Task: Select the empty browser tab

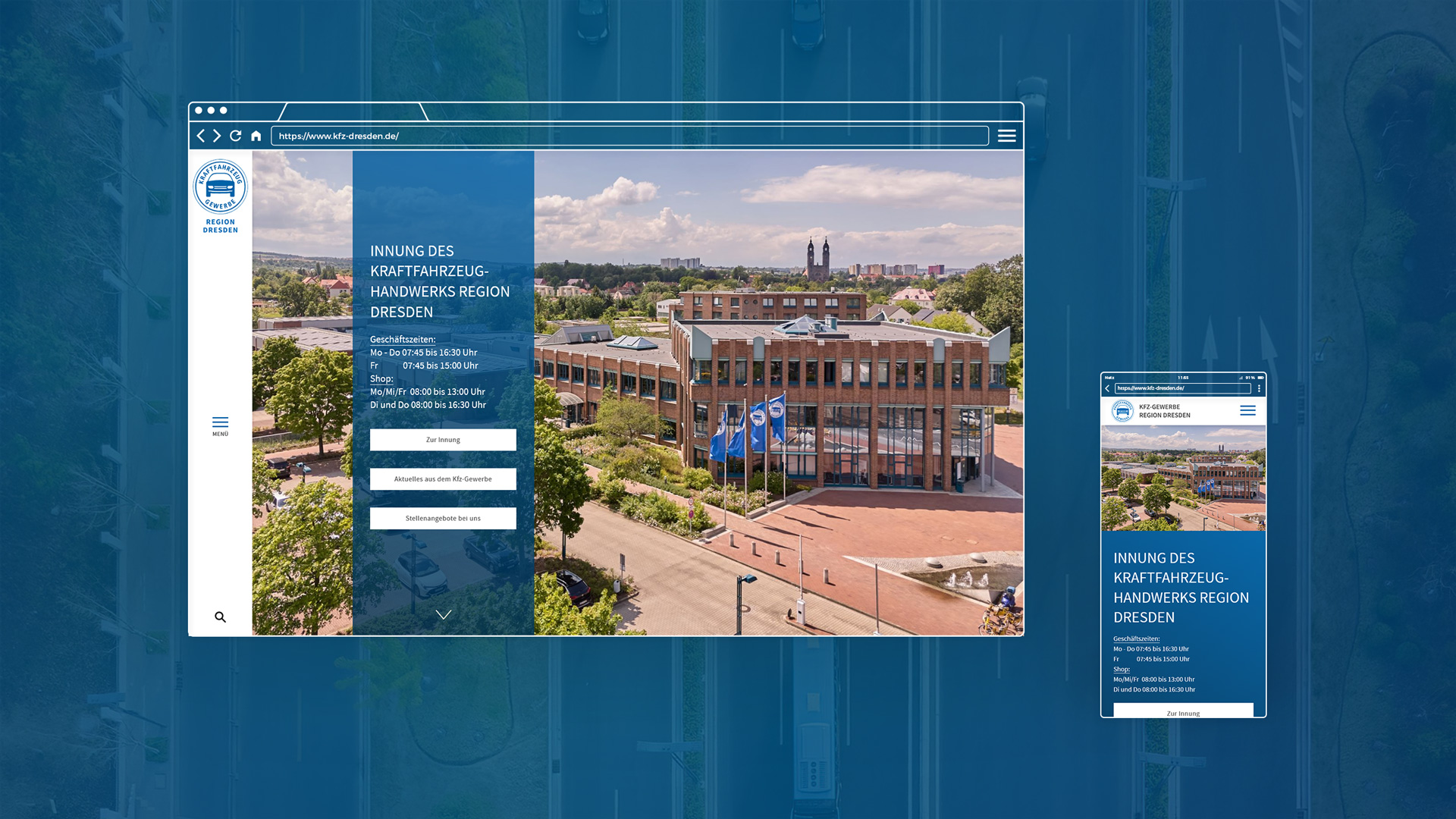Action: click(x=353, y=112)
